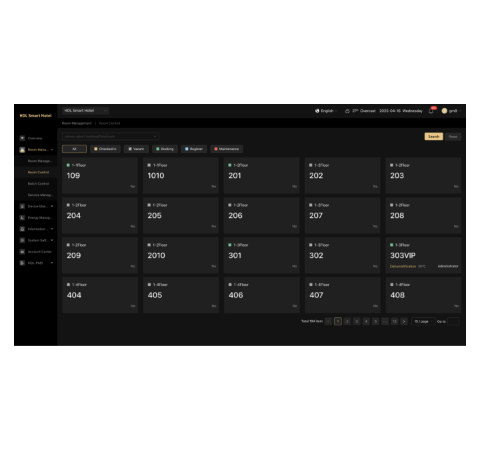This screenshot has height=450, width=480.
Task: Open Batch Control in sidebar
Action: click(38, 184)
